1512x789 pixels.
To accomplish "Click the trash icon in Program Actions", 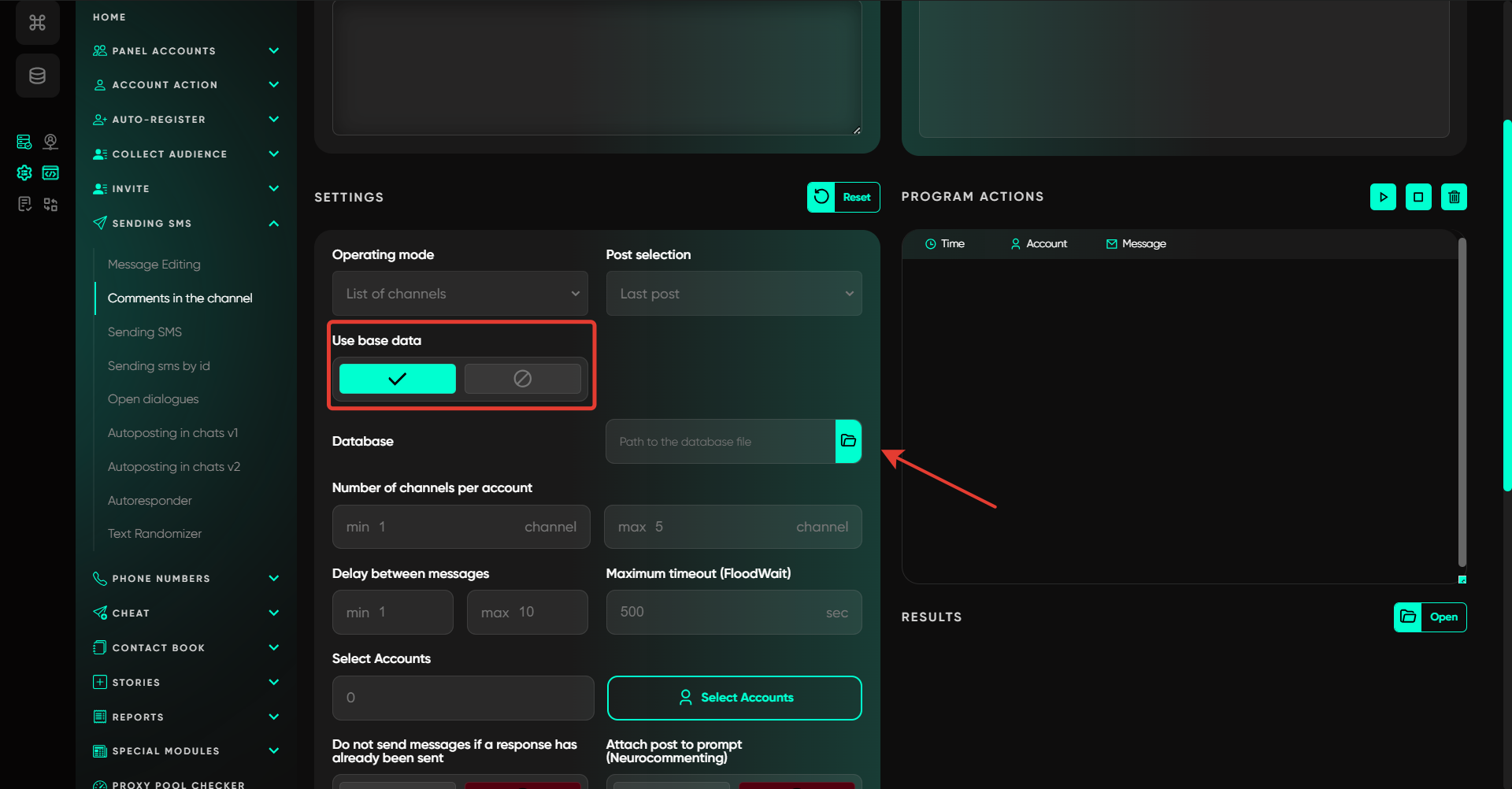I will (1454, 197).
